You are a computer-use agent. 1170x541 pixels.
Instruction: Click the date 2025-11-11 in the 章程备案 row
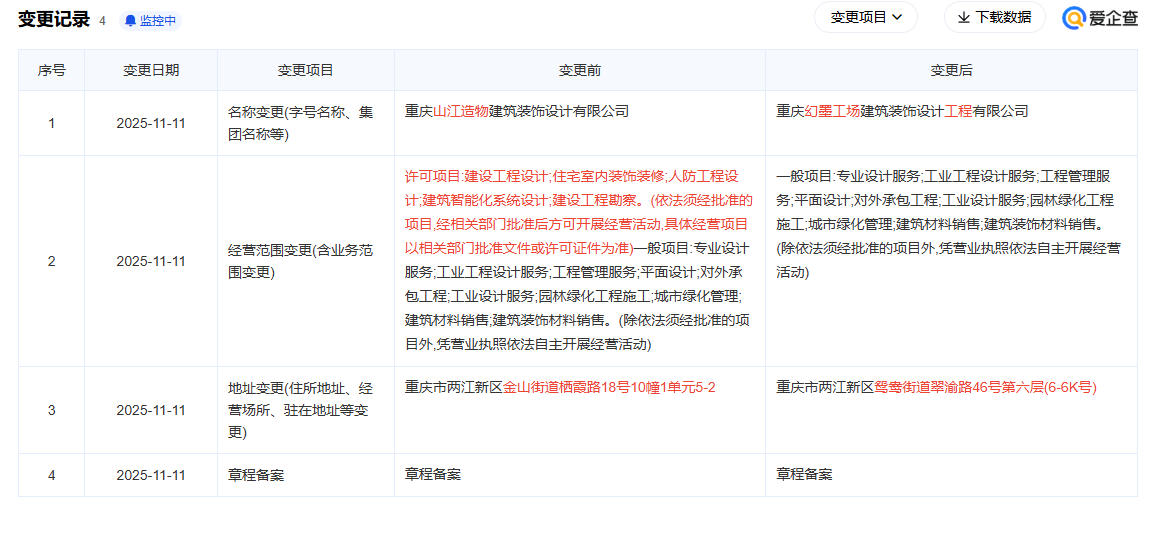pyautogui.click(x=151, y=475)
